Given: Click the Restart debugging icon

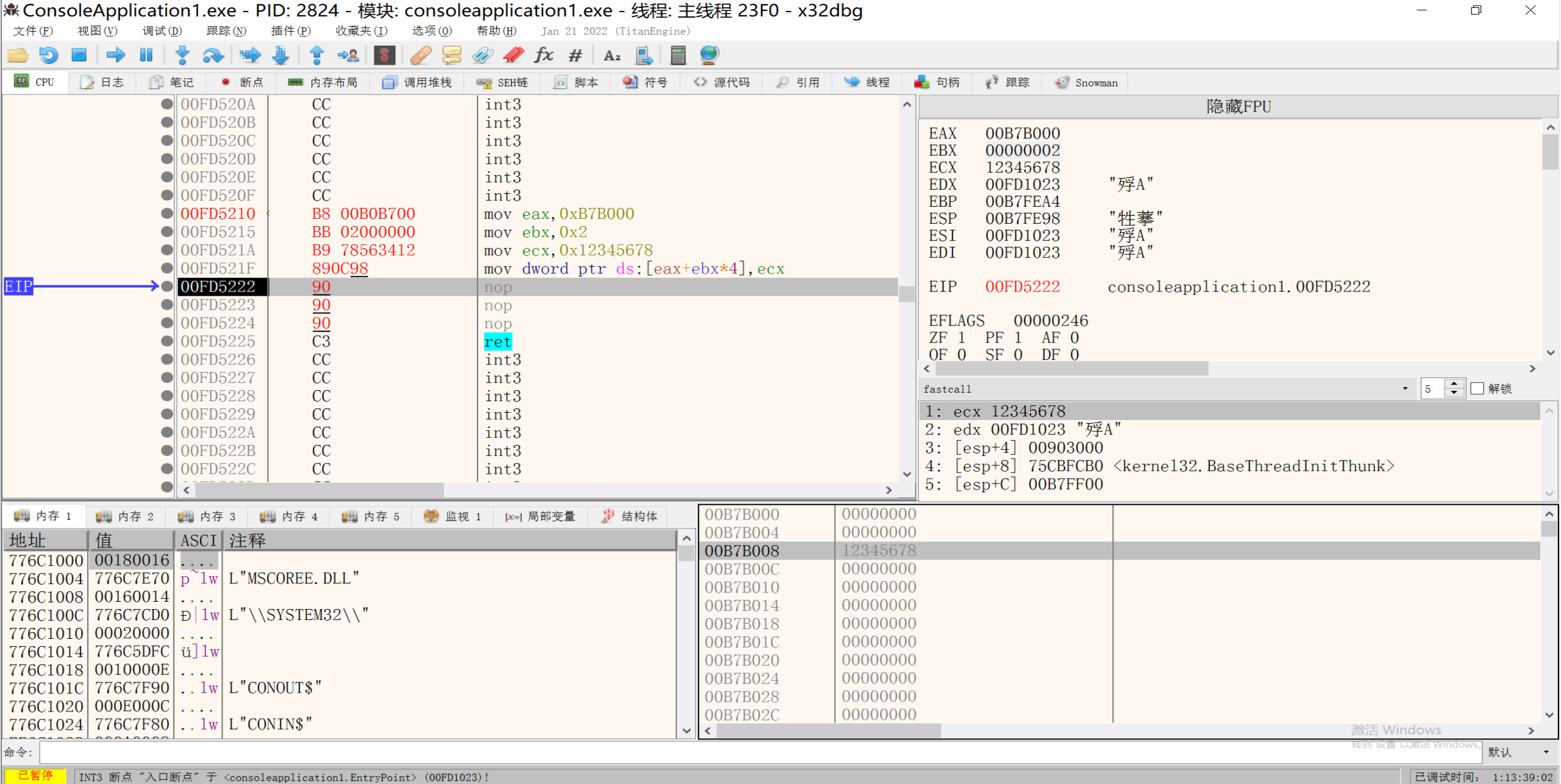Looking at the screenshot, I should tap(49, 55).
